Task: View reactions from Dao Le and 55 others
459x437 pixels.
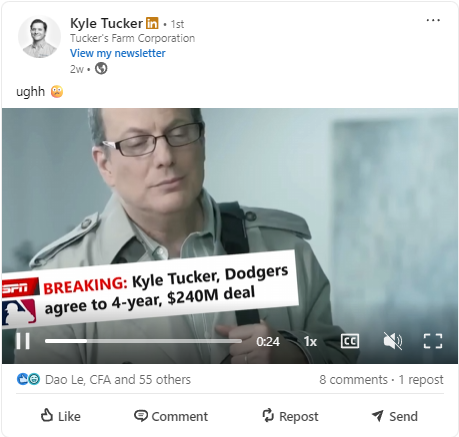Action: coord(118,379)
